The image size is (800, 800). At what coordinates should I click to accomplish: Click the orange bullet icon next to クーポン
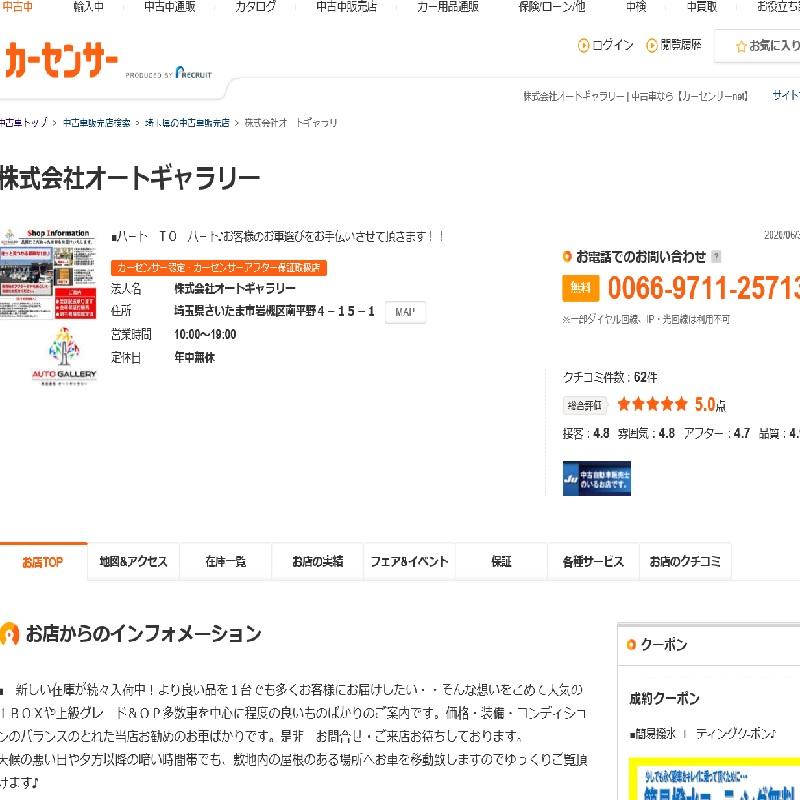pyautogui.click(x=631, y=644)
